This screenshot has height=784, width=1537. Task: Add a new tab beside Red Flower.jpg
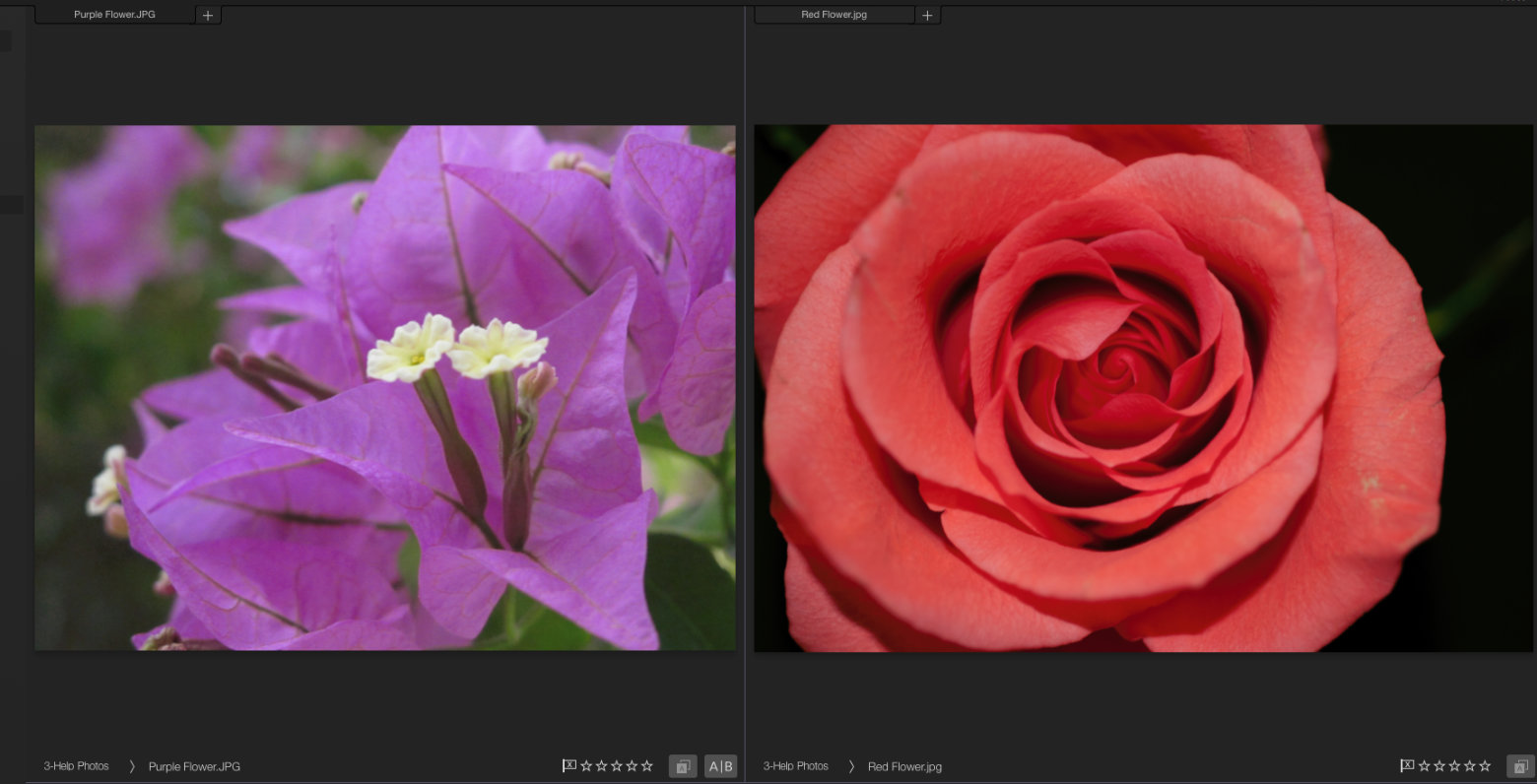point(927,15)
